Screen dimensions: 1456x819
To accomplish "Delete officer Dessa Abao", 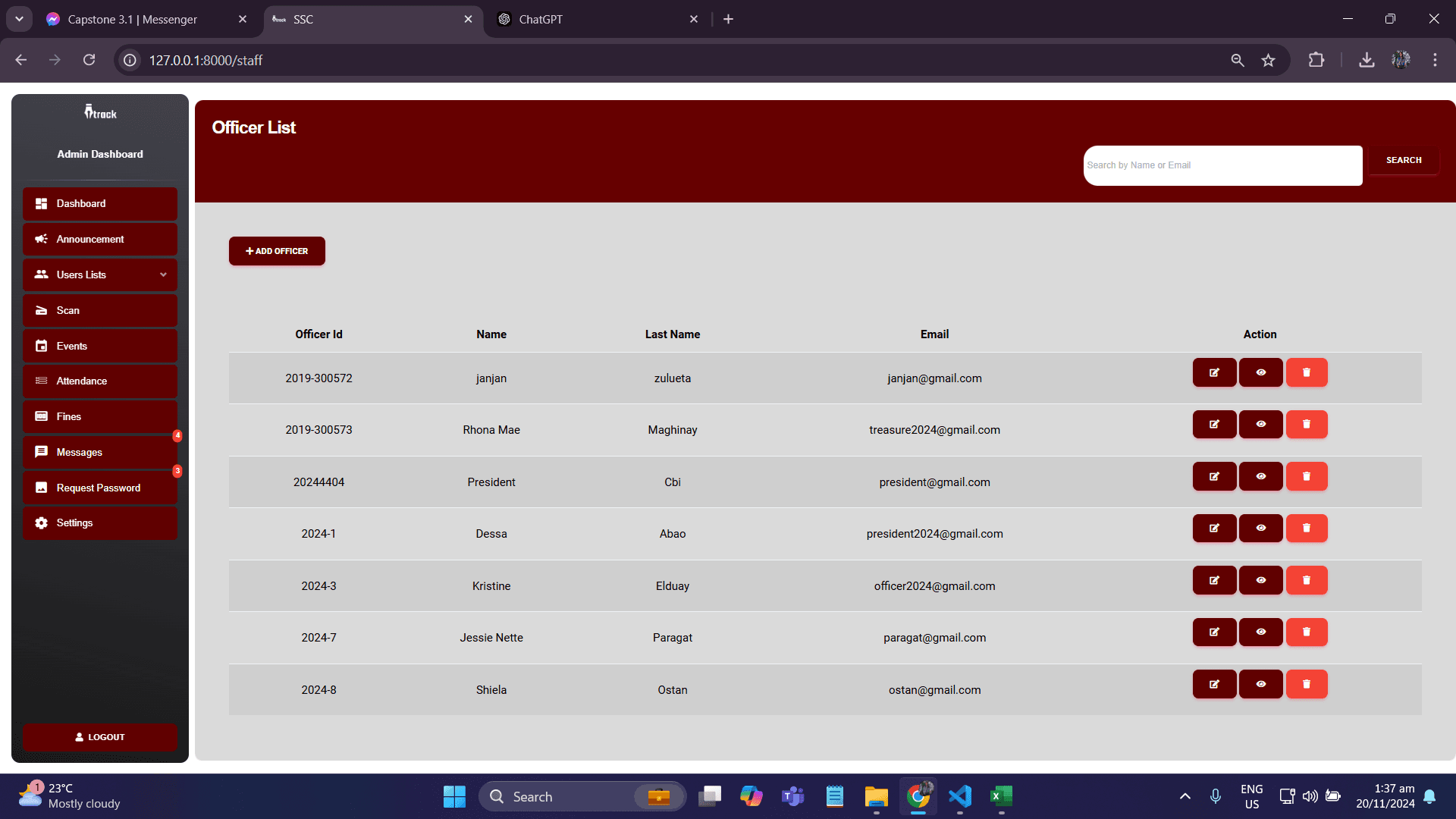I will pos(1307,529).
